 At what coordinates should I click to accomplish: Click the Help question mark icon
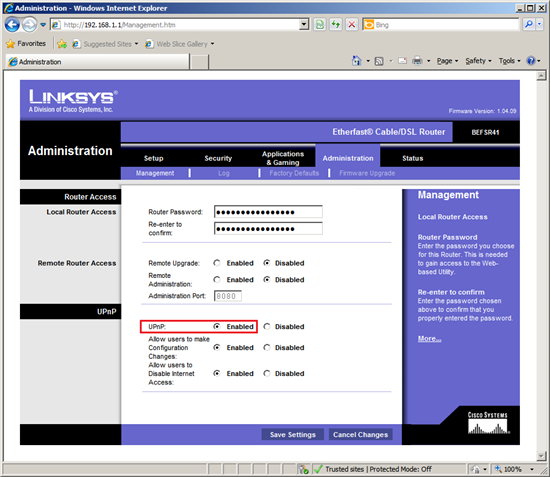pyautogui.click(x=531, y=61)
